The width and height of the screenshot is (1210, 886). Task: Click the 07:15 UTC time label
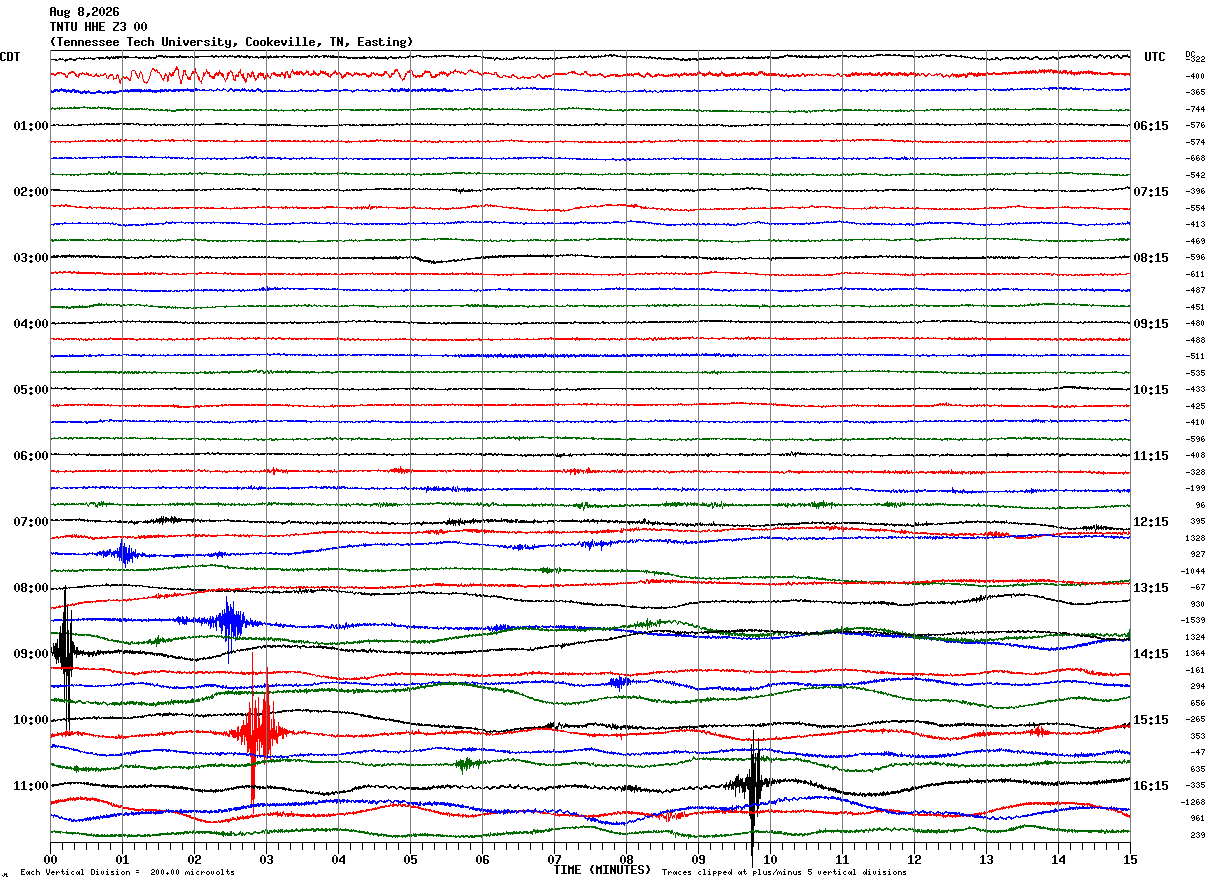[x=1151, y=192]
